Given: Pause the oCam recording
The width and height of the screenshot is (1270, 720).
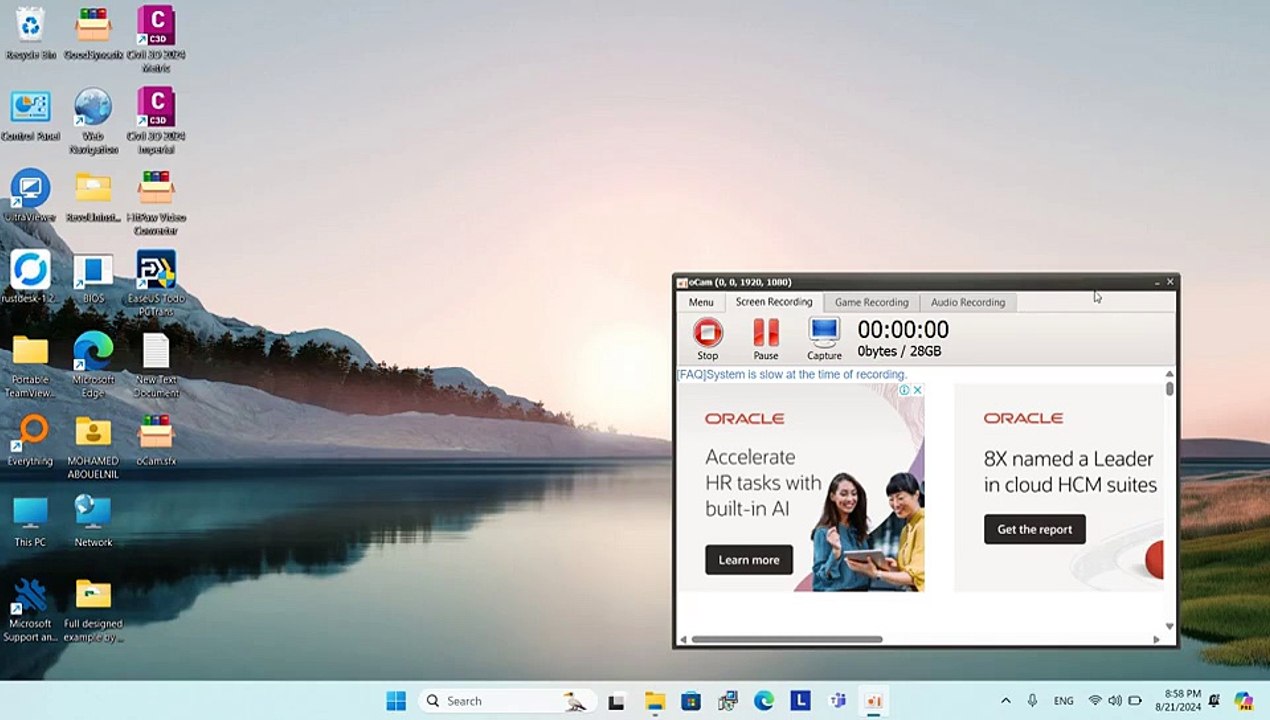Looking at the screenshot, I should (x=766, y=338).
